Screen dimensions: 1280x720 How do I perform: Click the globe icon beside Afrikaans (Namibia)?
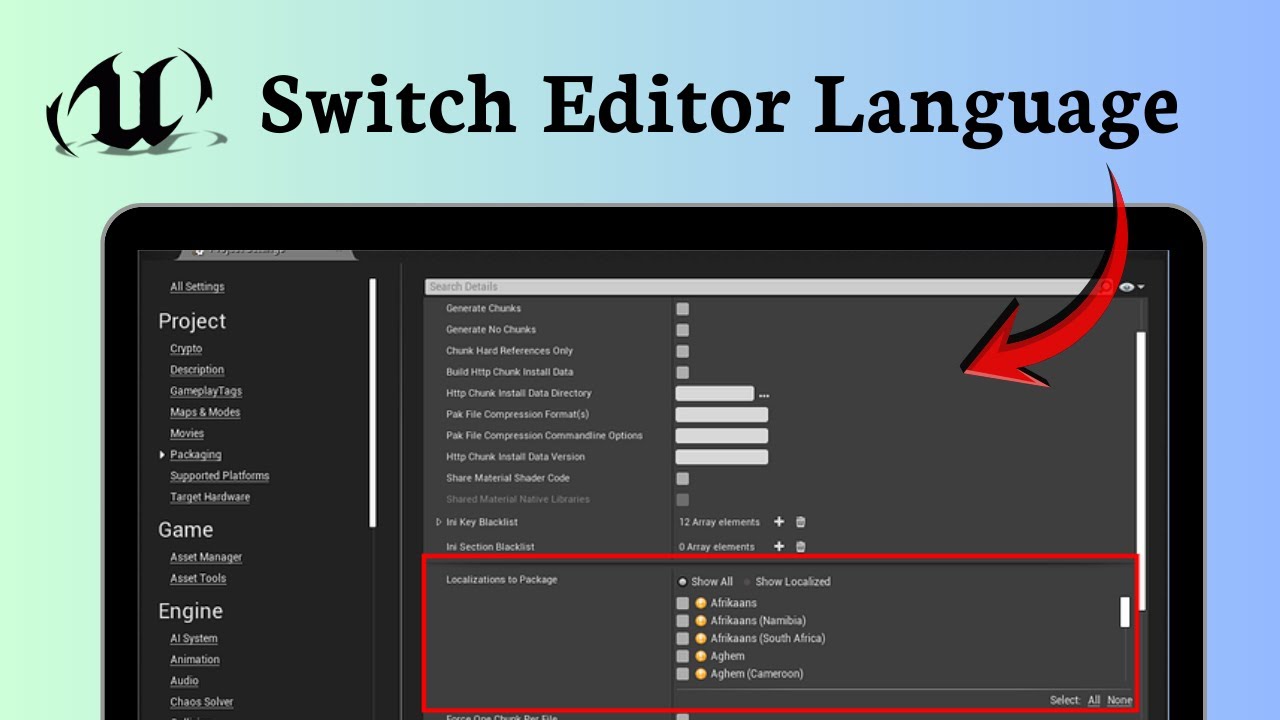701,621
